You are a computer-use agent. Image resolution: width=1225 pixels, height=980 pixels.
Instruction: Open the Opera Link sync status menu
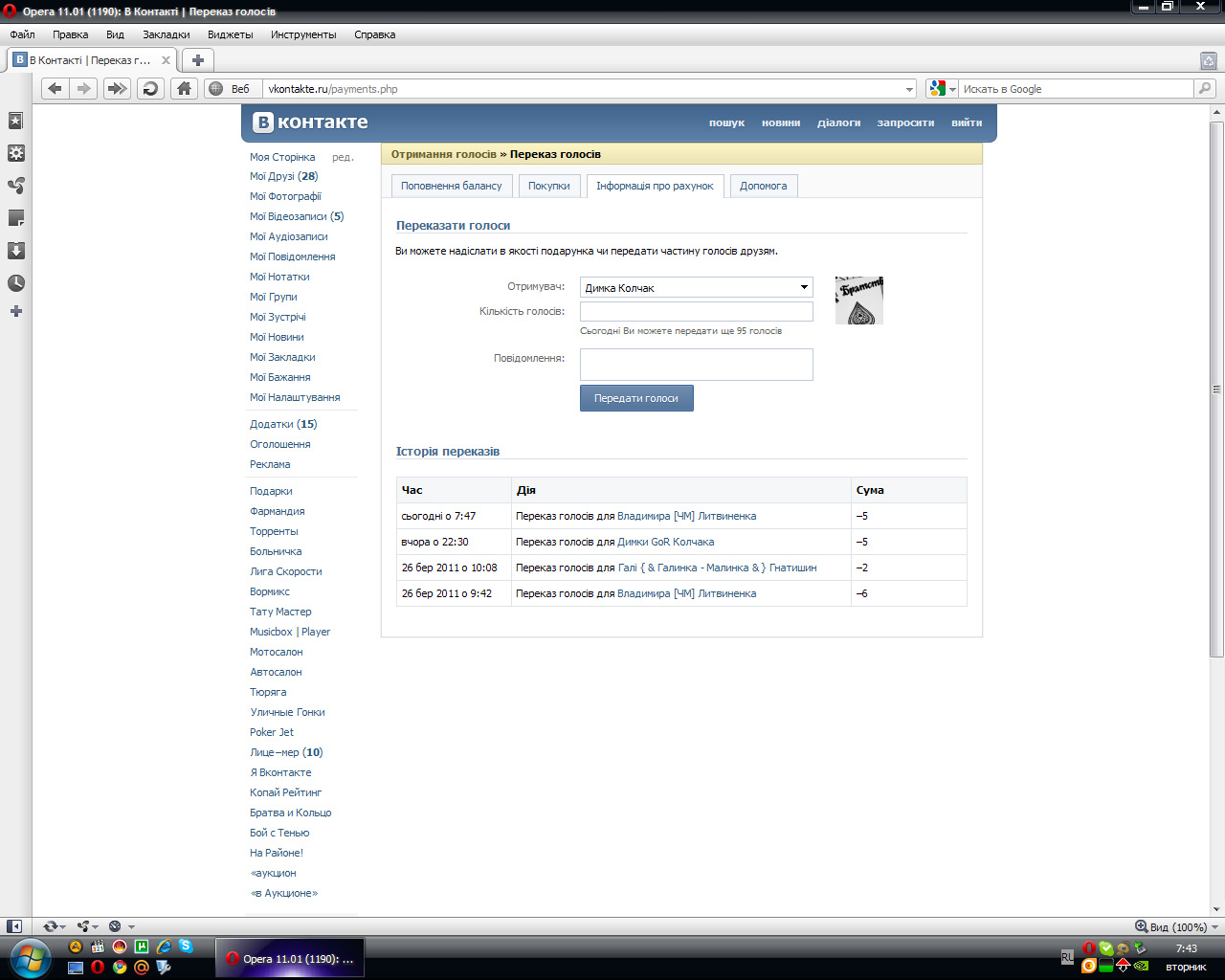pos(54,926)
